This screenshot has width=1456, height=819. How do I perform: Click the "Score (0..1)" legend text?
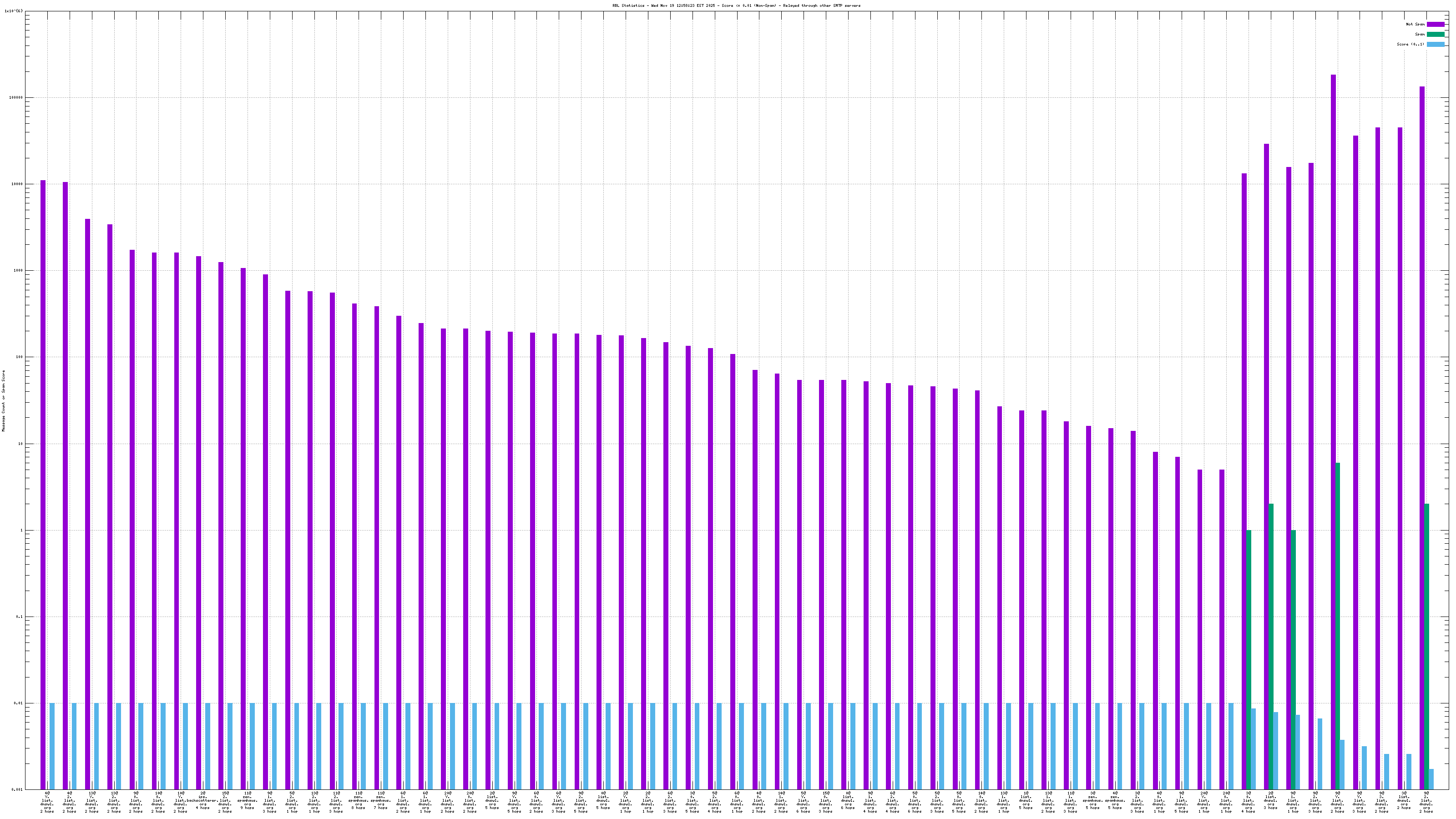pos(1410,44)
